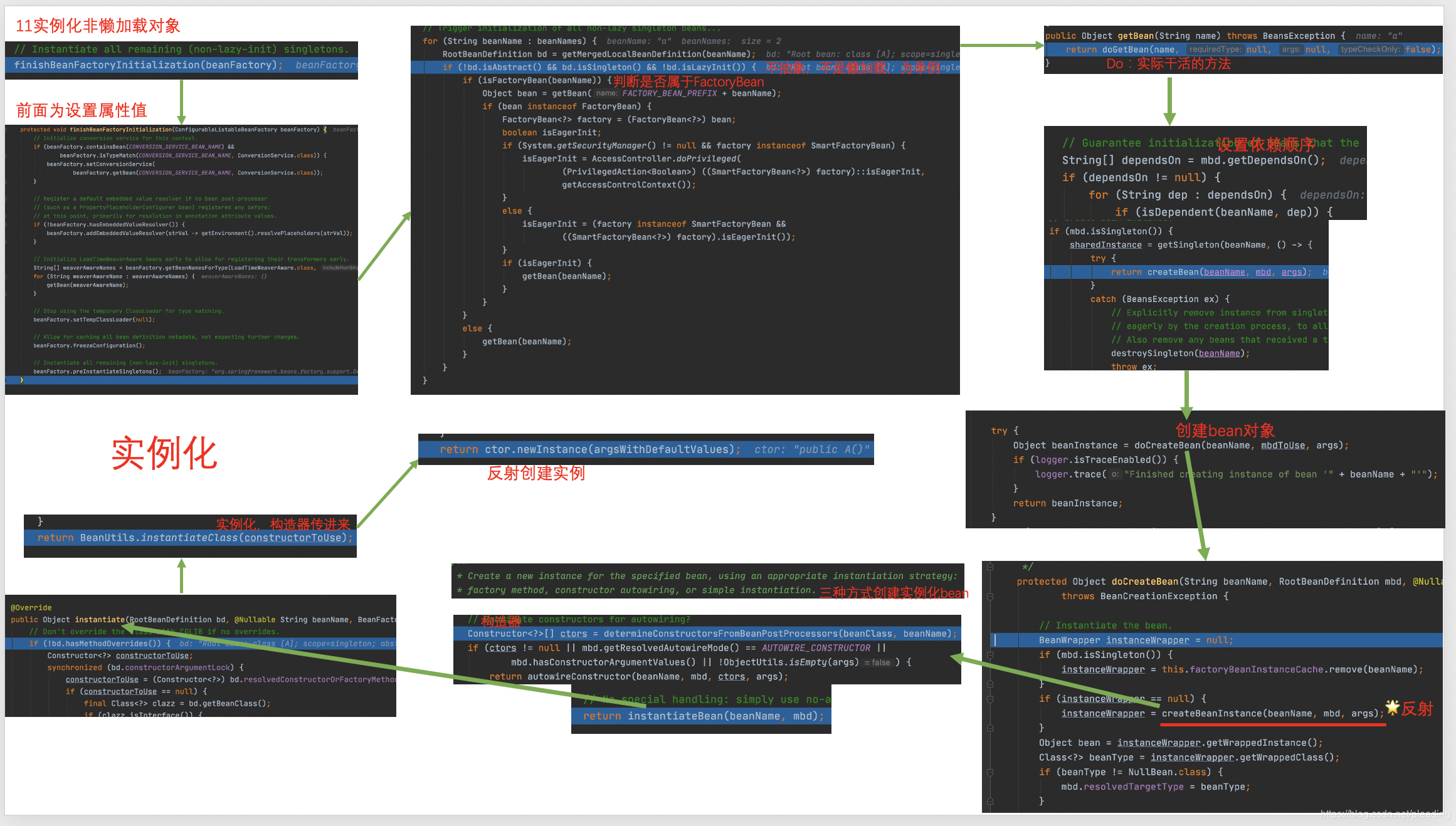
Task: Collapse fold marker at throws BeanCreationException line
Action: [990, 597]
